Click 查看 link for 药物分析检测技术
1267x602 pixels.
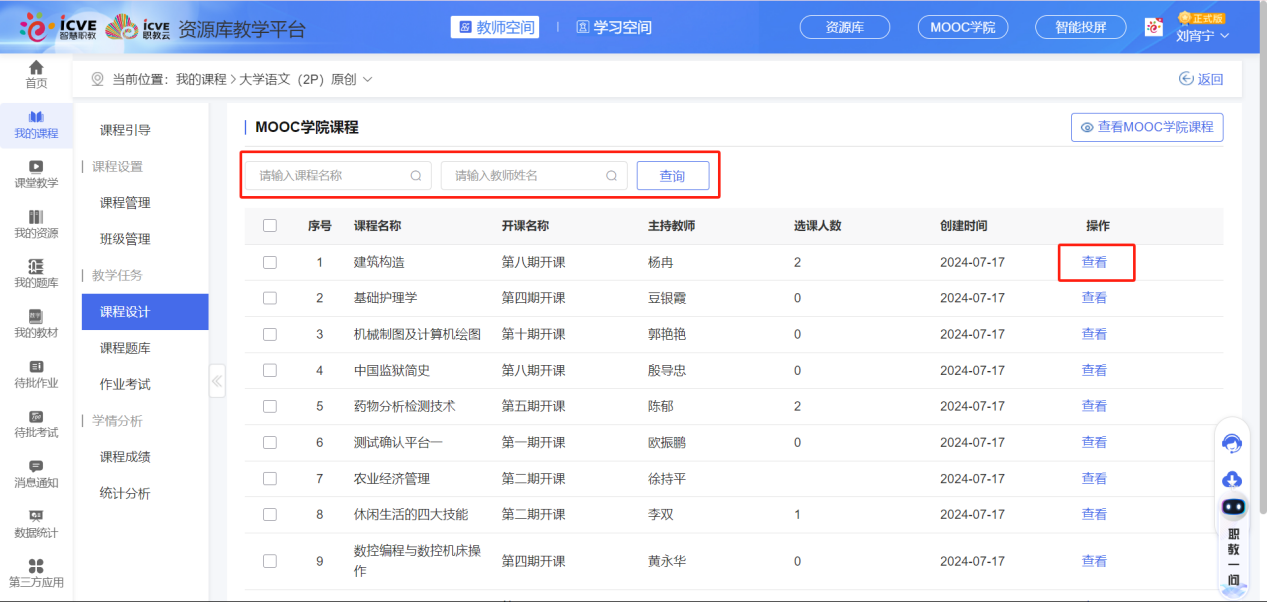click(1094, 406)
